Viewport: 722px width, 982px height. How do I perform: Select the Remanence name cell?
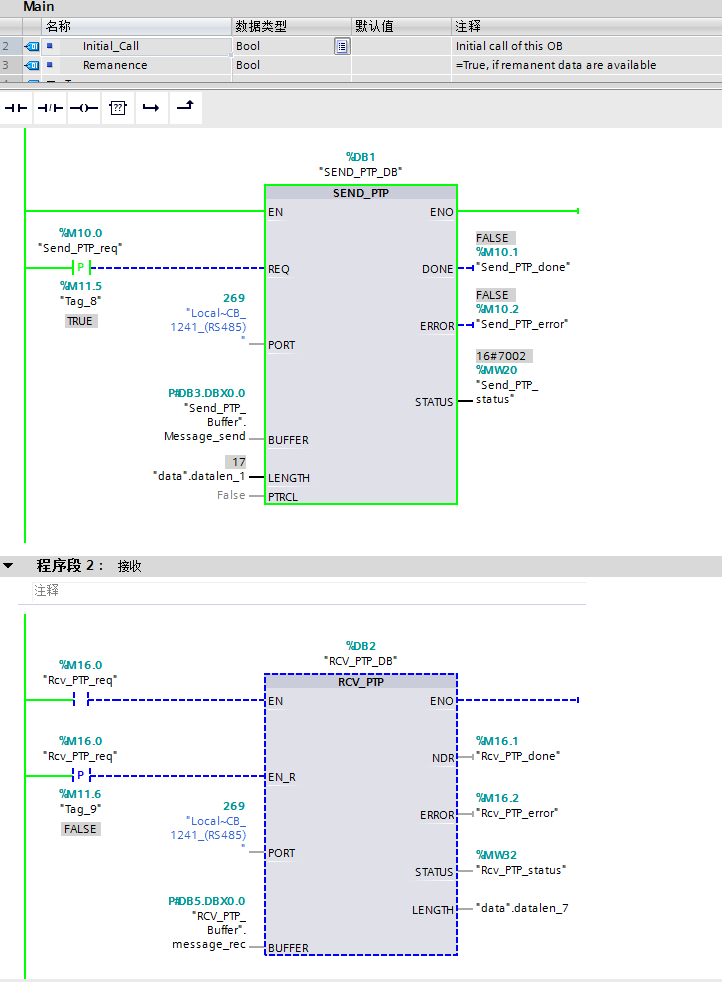(137, 65)
